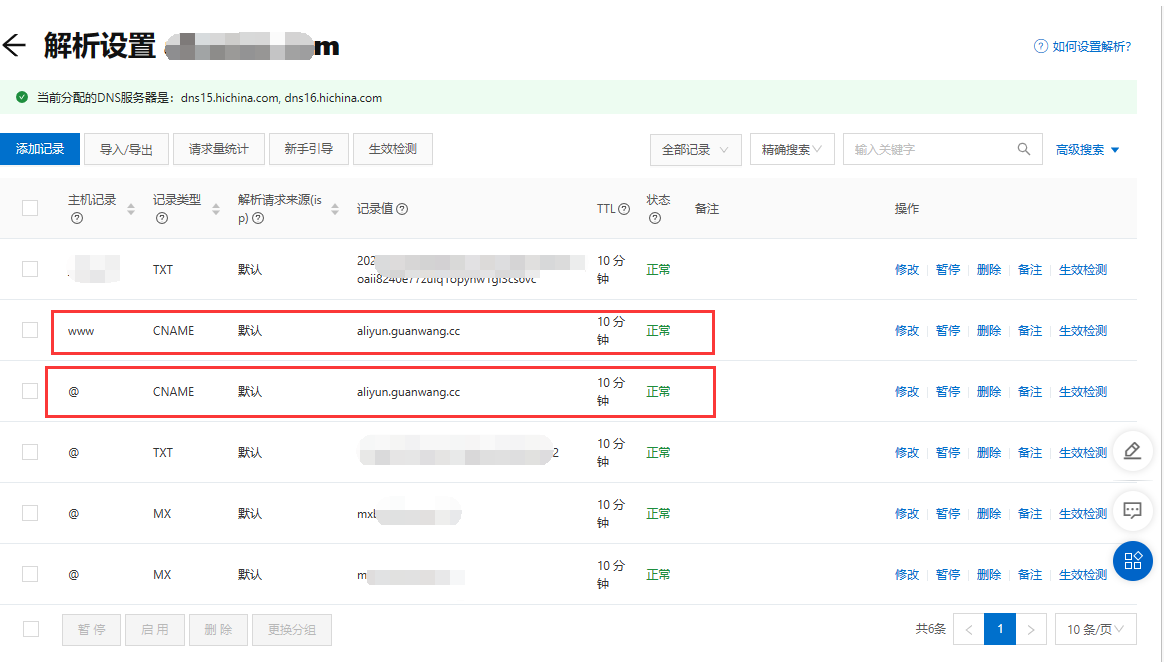Click 修改 for the www CNAME record

(x=906, y=331)
